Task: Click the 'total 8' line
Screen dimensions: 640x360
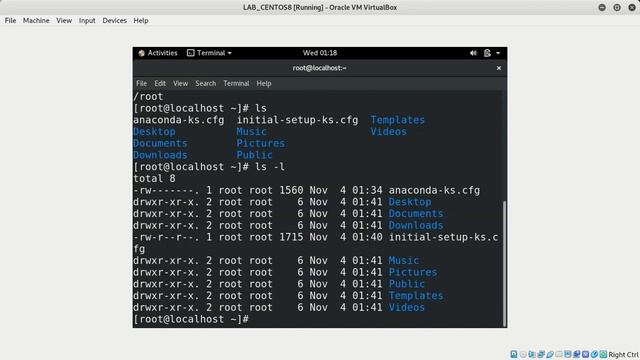Action: [x=154, y=178]
